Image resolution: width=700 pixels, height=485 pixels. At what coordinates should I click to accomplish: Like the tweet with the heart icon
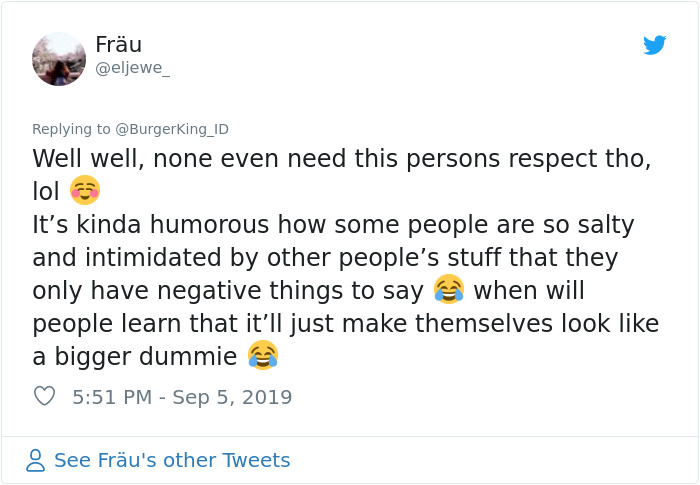click(x=44, y=397)
